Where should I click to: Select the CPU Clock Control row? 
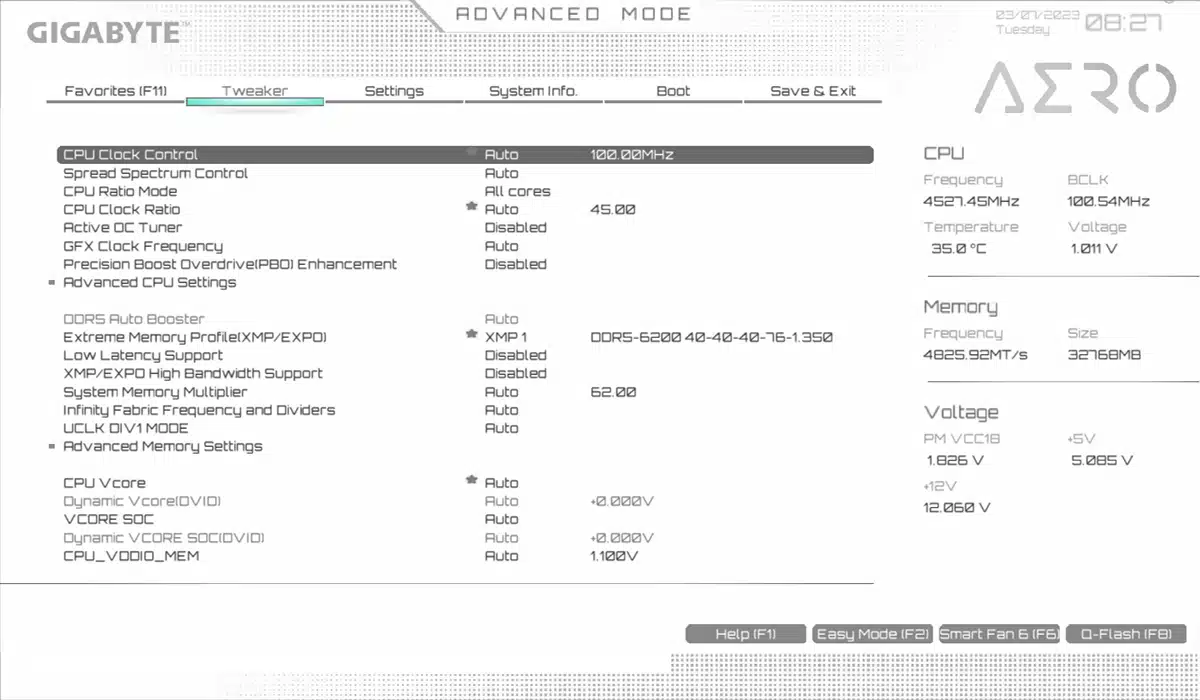(x=465, y=155)
